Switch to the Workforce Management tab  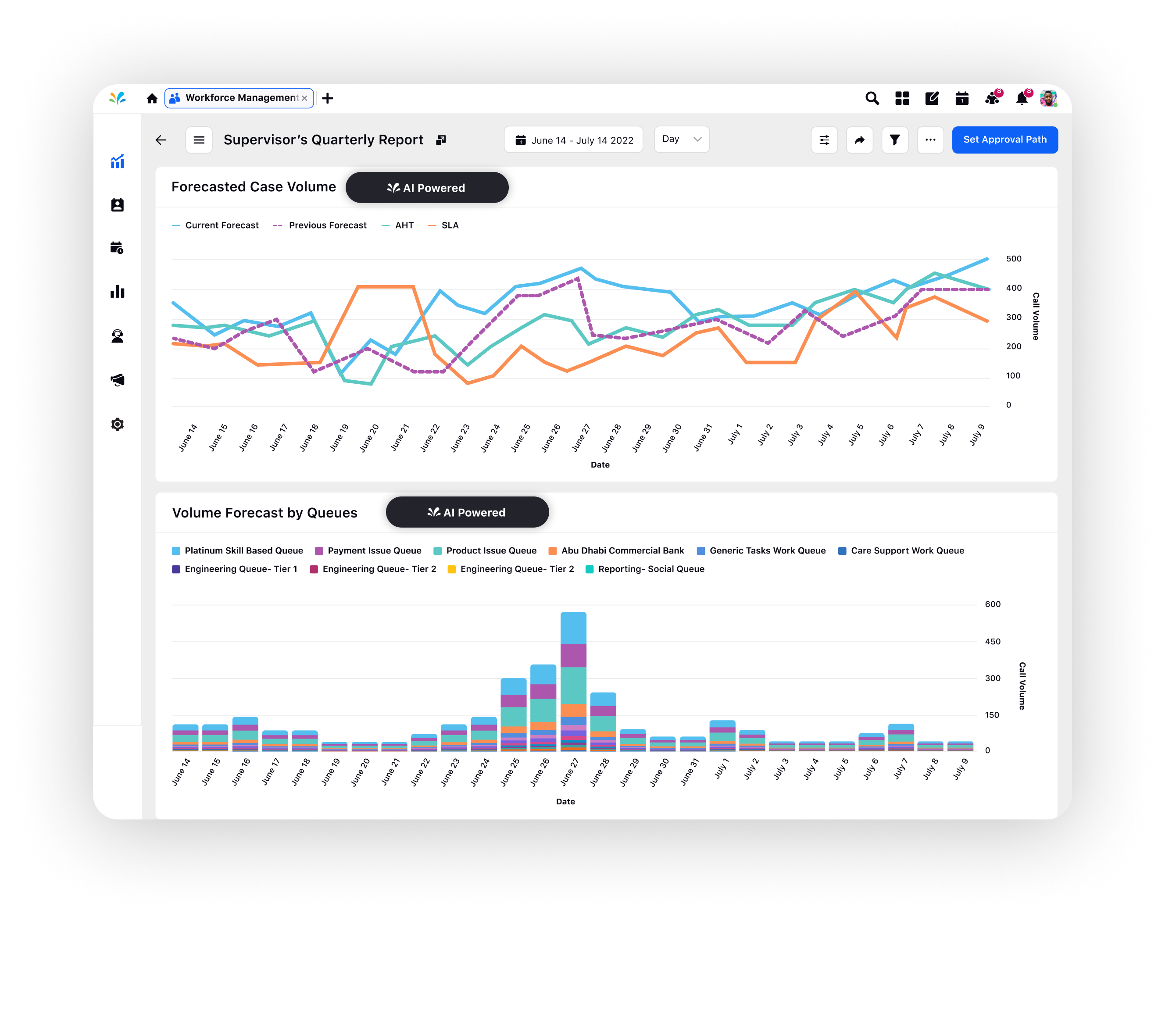[238, 98]
